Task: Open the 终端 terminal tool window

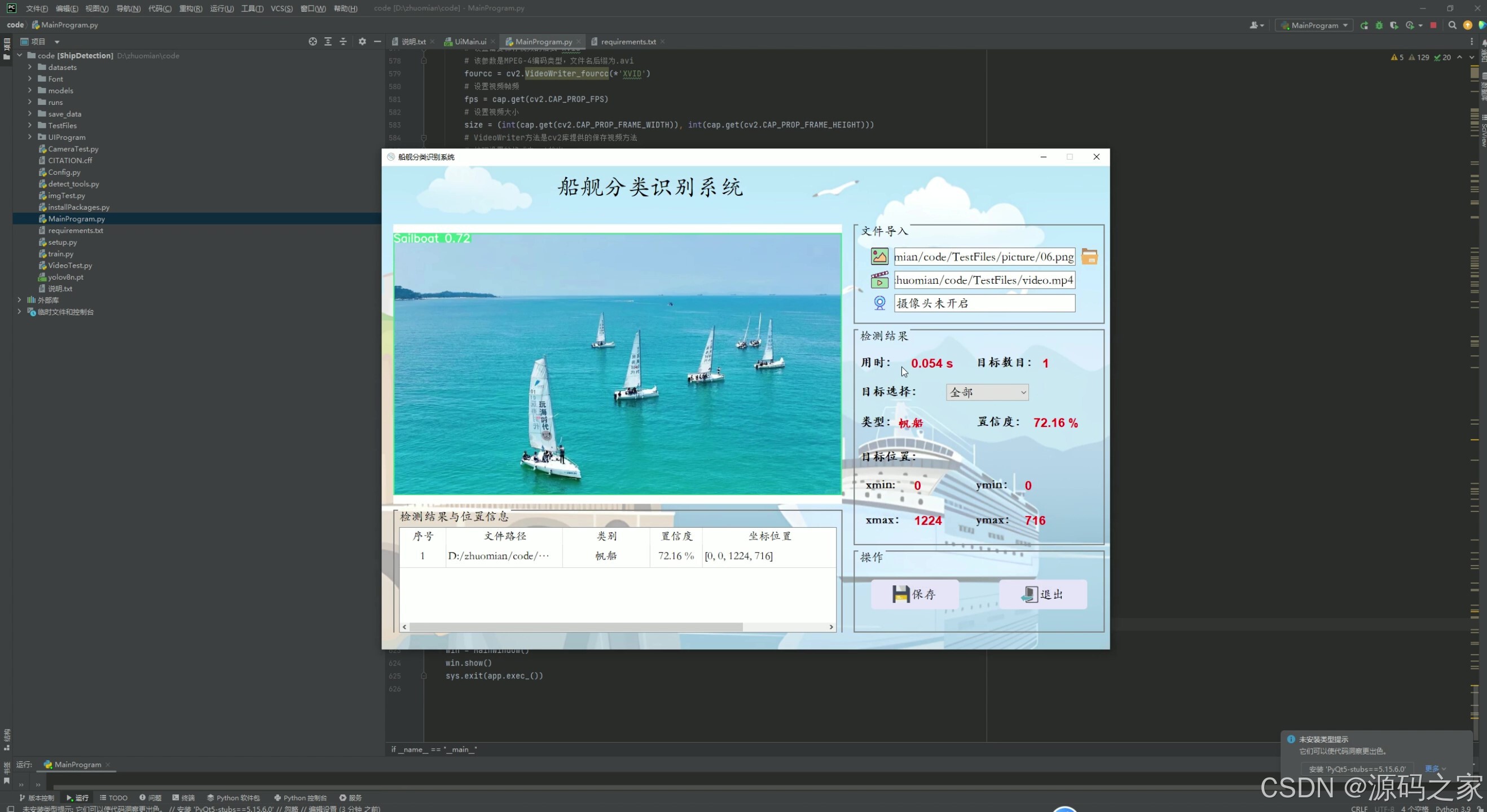Action: (183, 797)
